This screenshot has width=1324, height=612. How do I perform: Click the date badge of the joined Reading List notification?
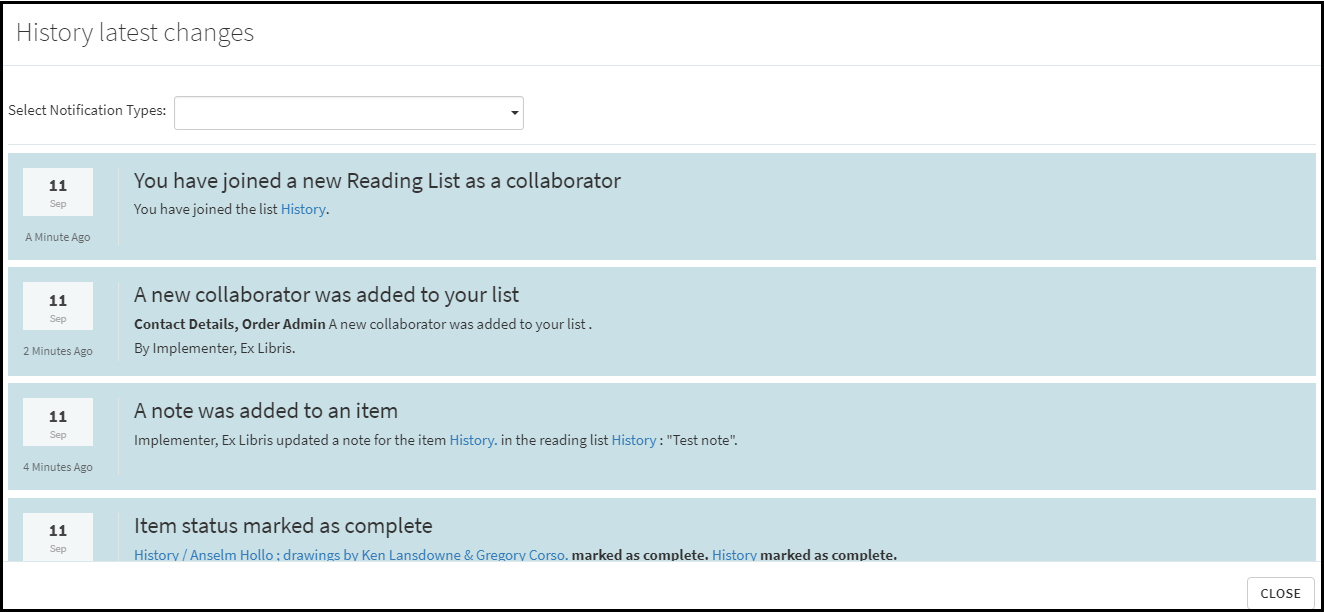click(58, 191)
